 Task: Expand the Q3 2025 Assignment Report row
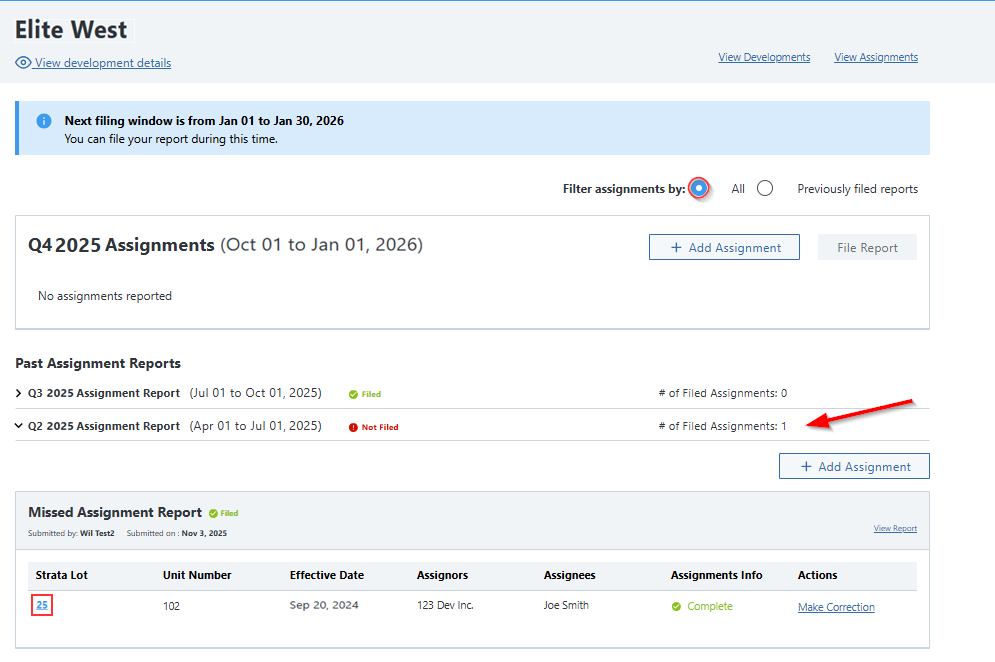[19, 394]
